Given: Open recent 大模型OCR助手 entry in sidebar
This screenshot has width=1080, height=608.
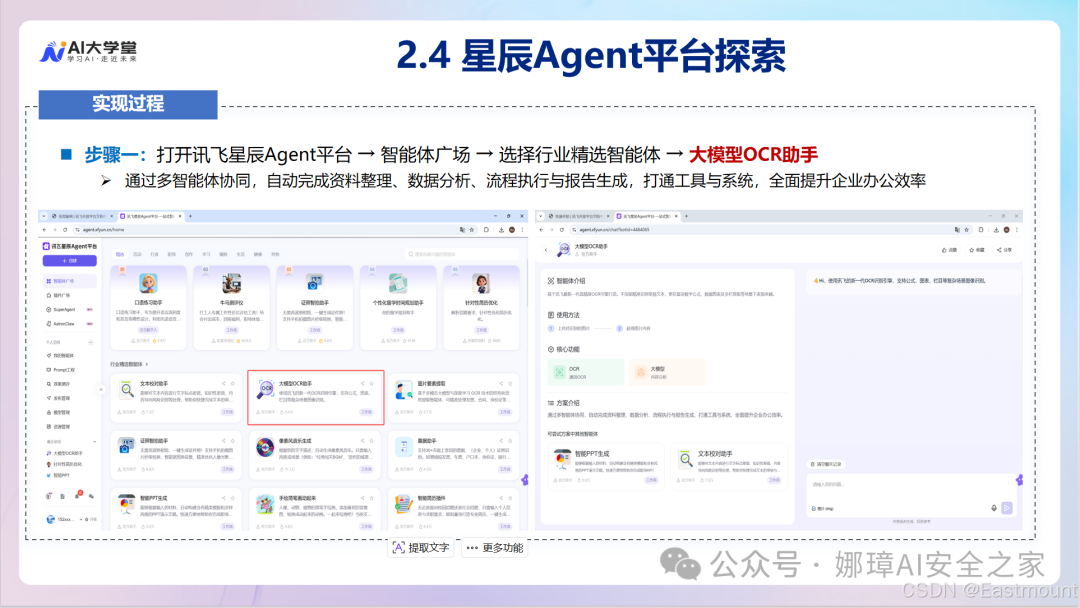Looking at the screenshot, I should [66, 453].
